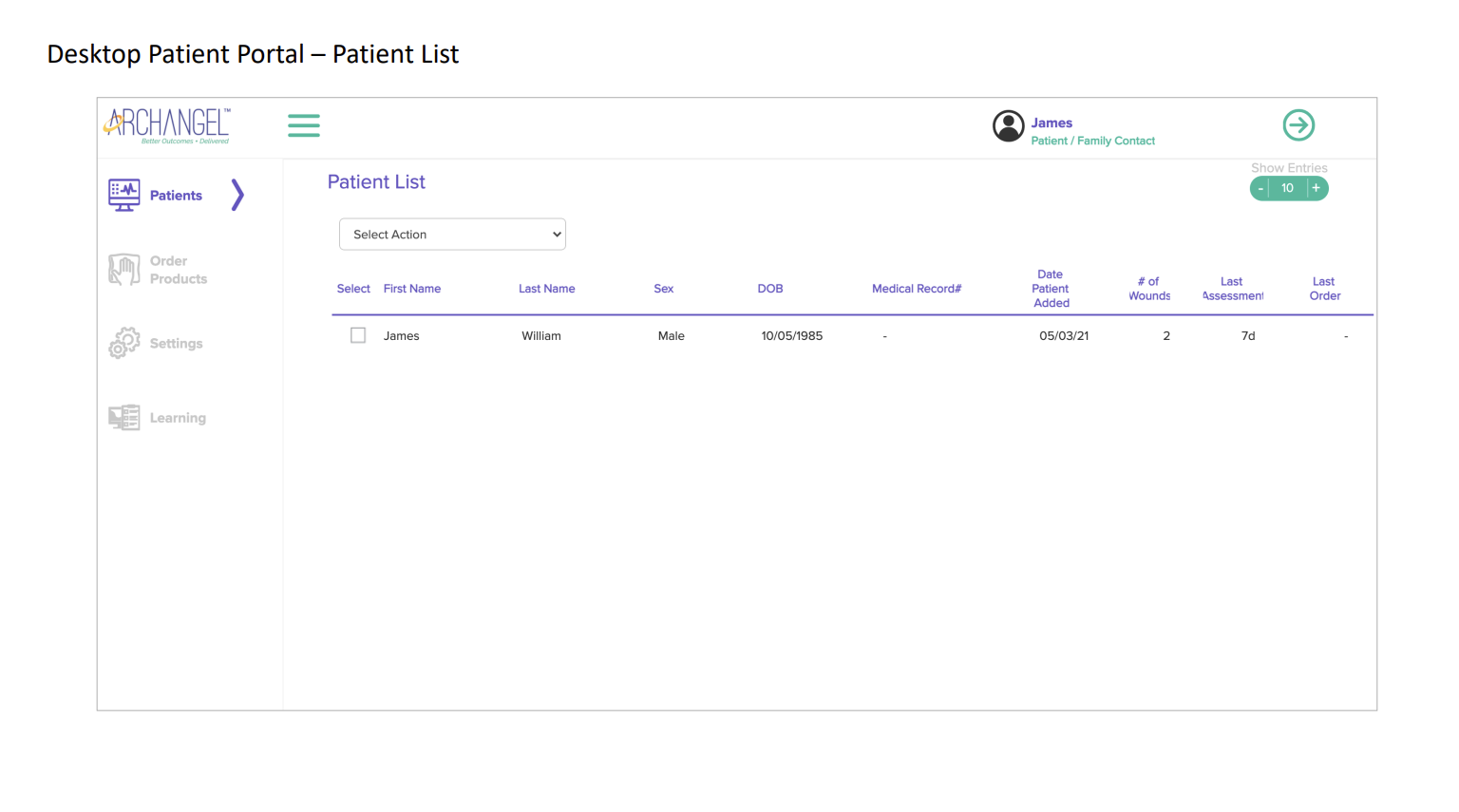Open the hamburger menu icon
1459x812 pixels.
coord(303,125)
